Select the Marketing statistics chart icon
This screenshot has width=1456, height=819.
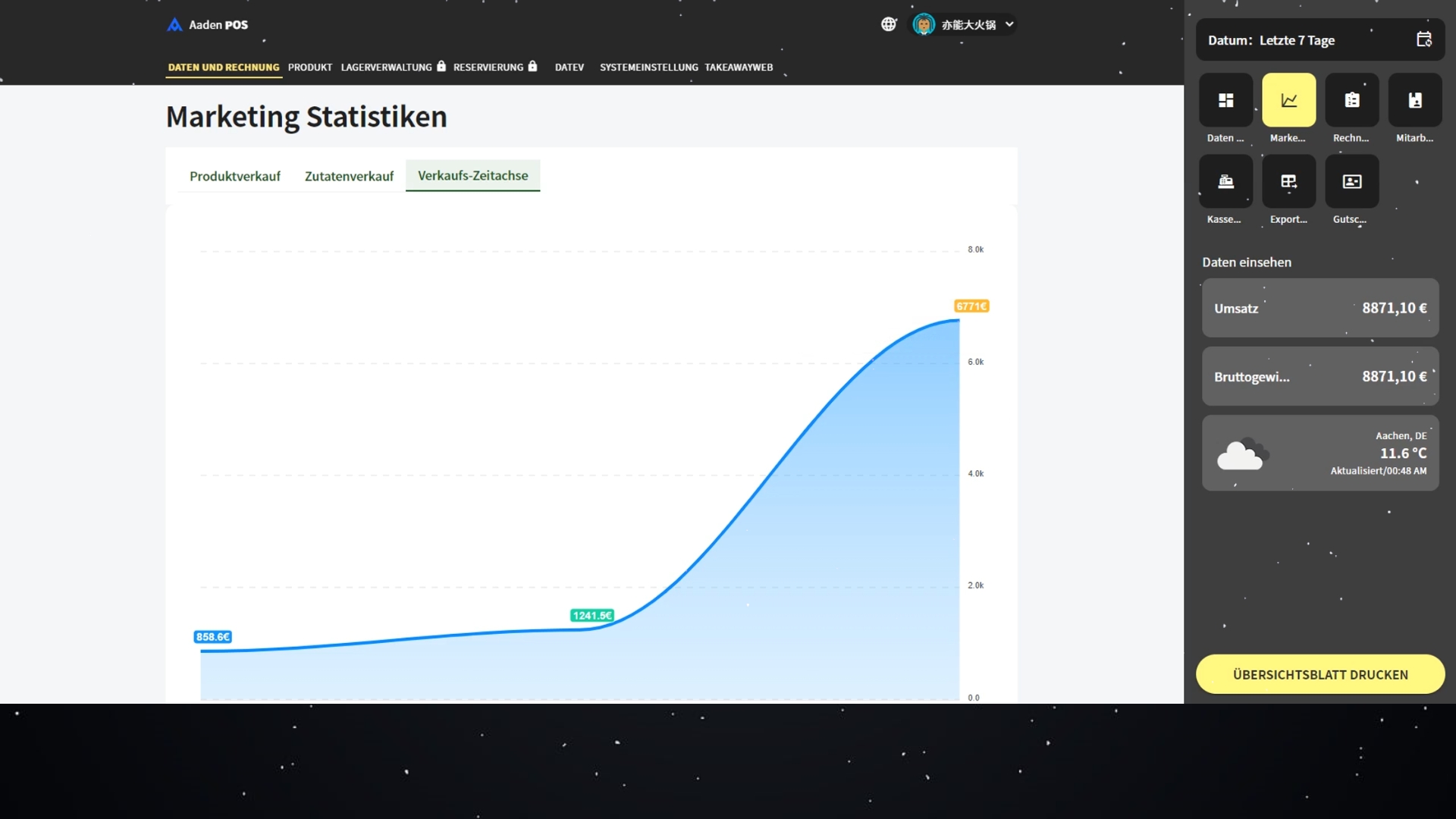coord(1288,100)
